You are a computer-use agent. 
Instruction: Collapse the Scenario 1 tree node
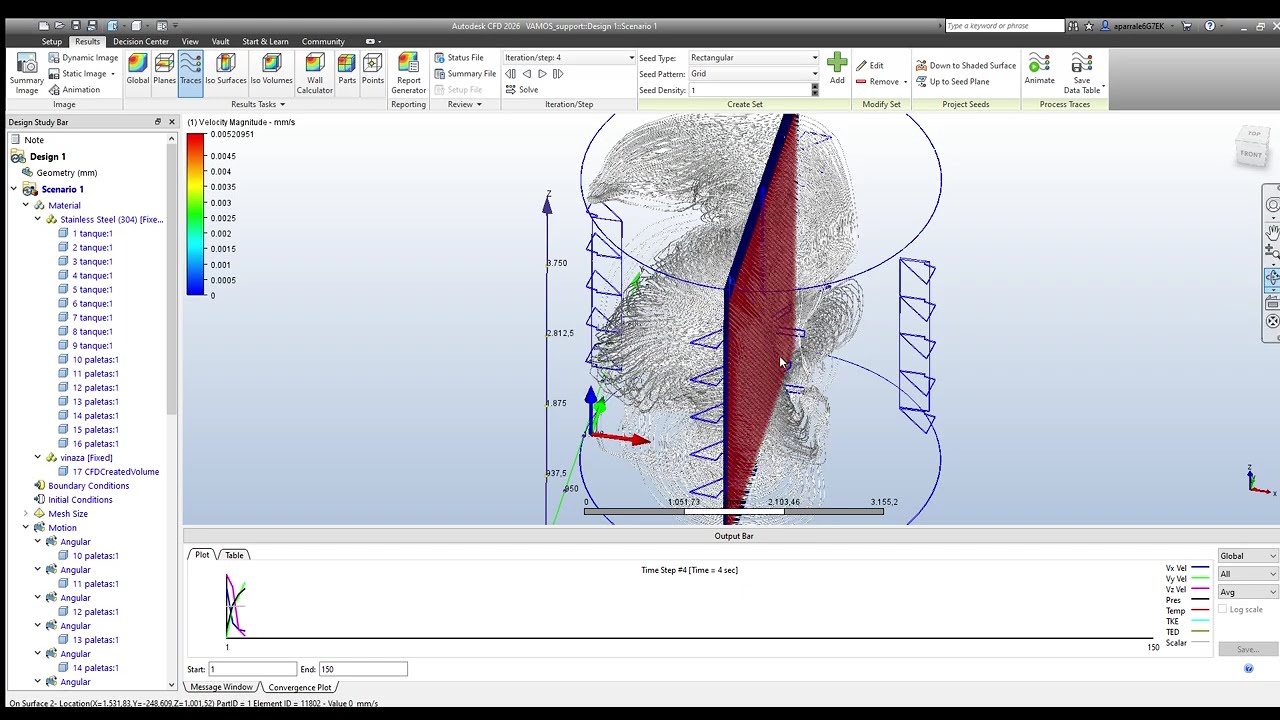pos(14,189)
